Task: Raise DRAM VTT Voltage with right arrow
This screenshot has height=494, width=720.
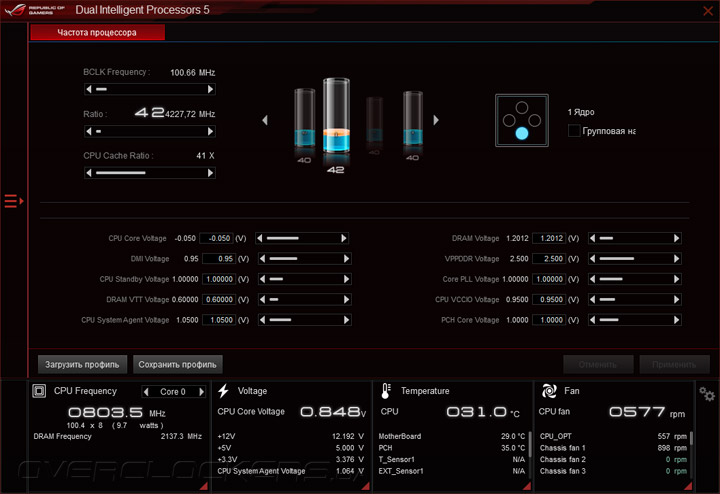Action: (x=346, y=299)
